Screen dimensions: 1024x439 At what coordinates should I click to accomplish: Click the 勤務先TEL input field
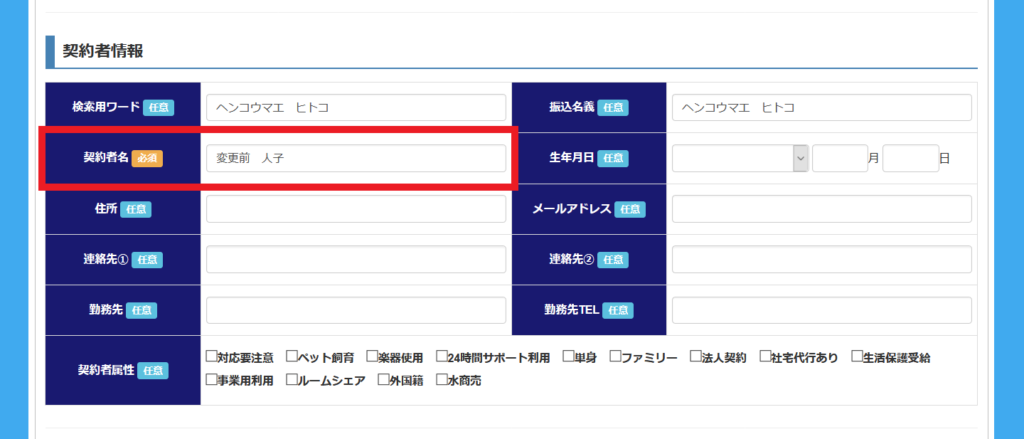point(822,310)
